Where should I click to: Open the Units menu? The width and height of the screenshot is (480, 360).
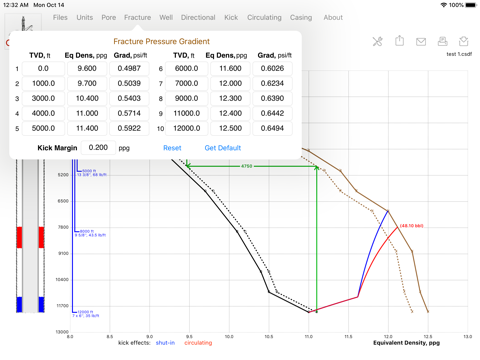(85, 17)
